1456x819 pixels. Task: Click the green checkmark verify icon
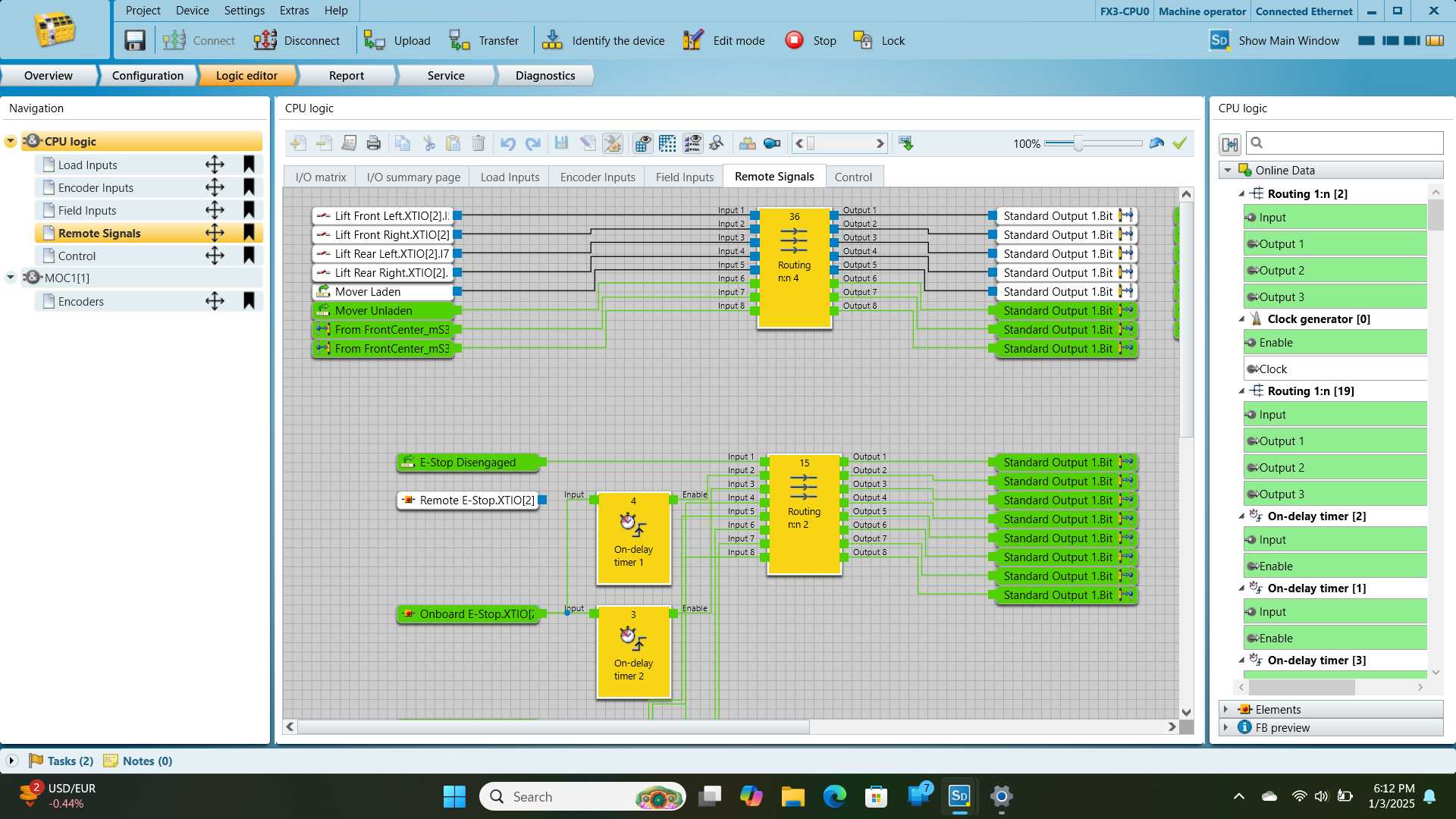1180,143
